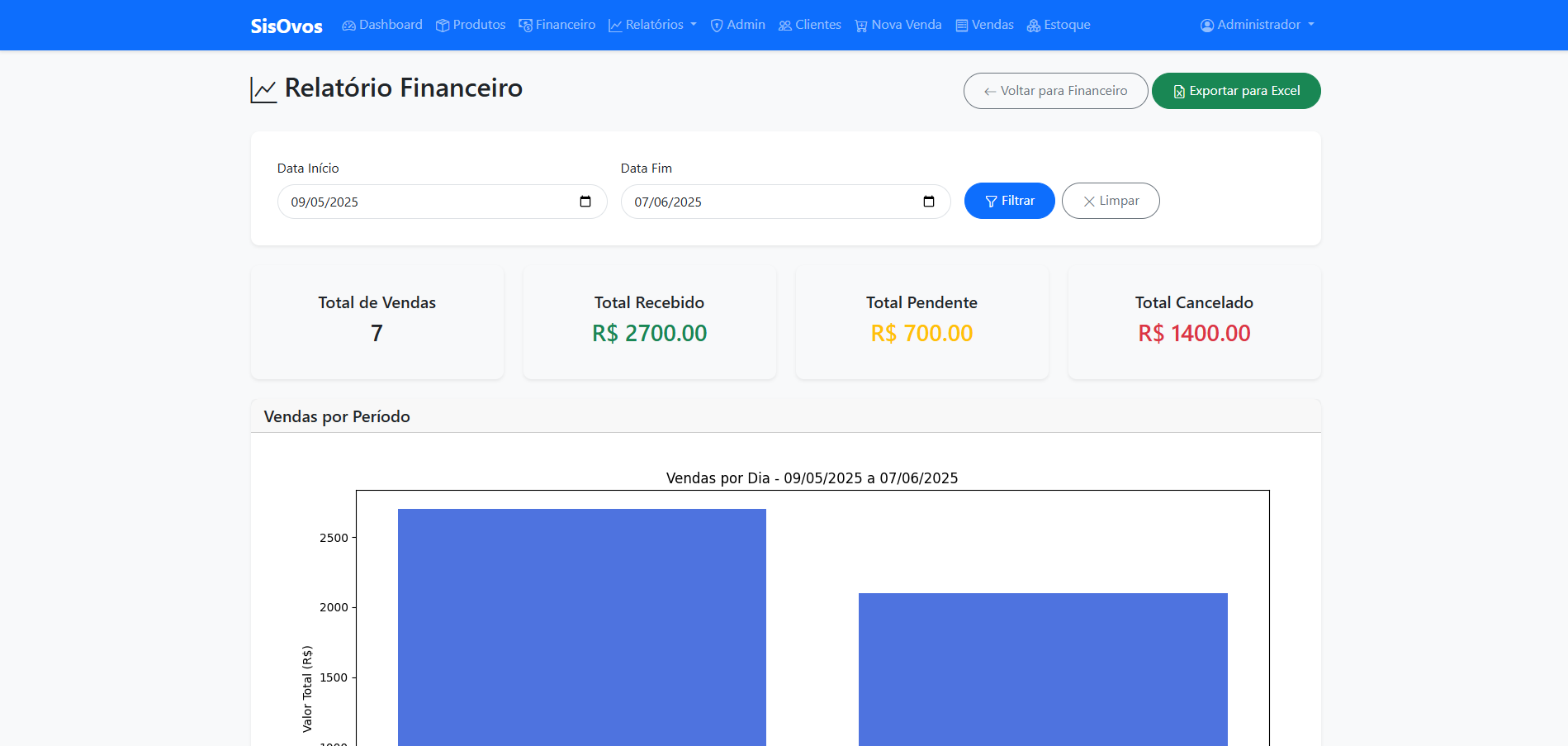The width and height of the screenshot is (1568, 746).
Task: Clear the filters with Limpar button
Action: click(1111, 201)
